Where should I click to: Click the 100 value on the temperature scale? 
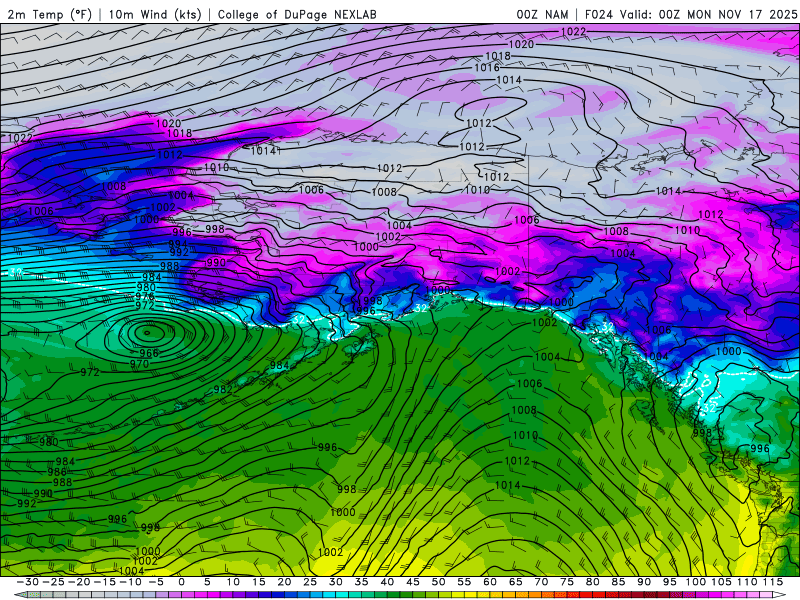point(695,582)
